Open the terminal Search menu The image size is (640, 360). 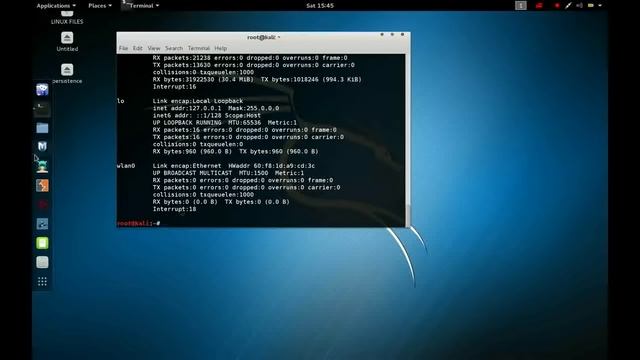click(174, 48)
